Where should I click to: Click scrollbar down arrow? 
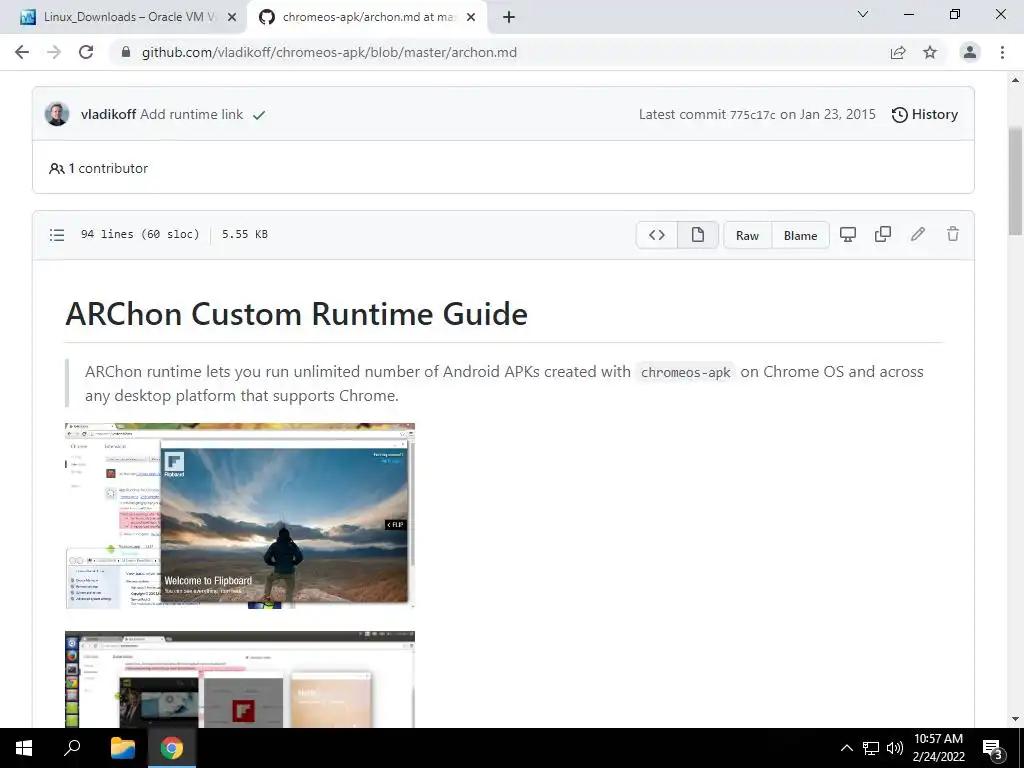click(x=1015, y=720)
